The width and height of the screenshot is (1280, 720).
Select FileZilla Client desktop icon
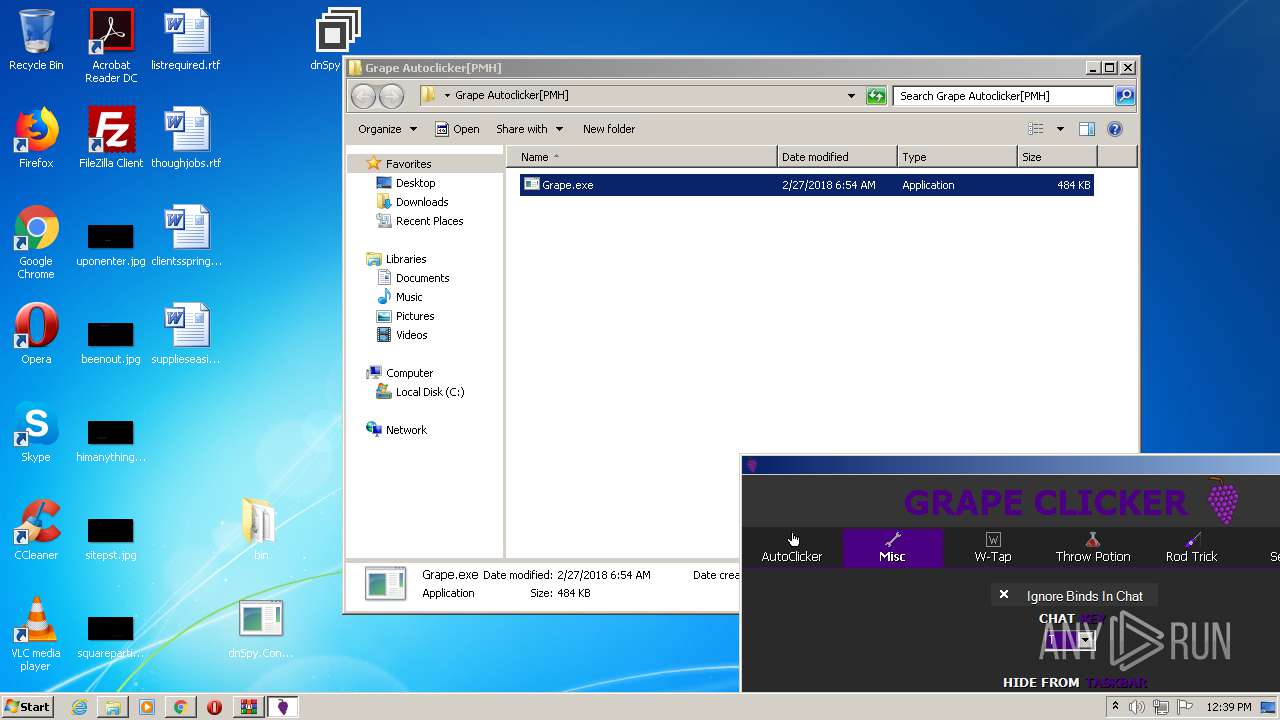111,138
